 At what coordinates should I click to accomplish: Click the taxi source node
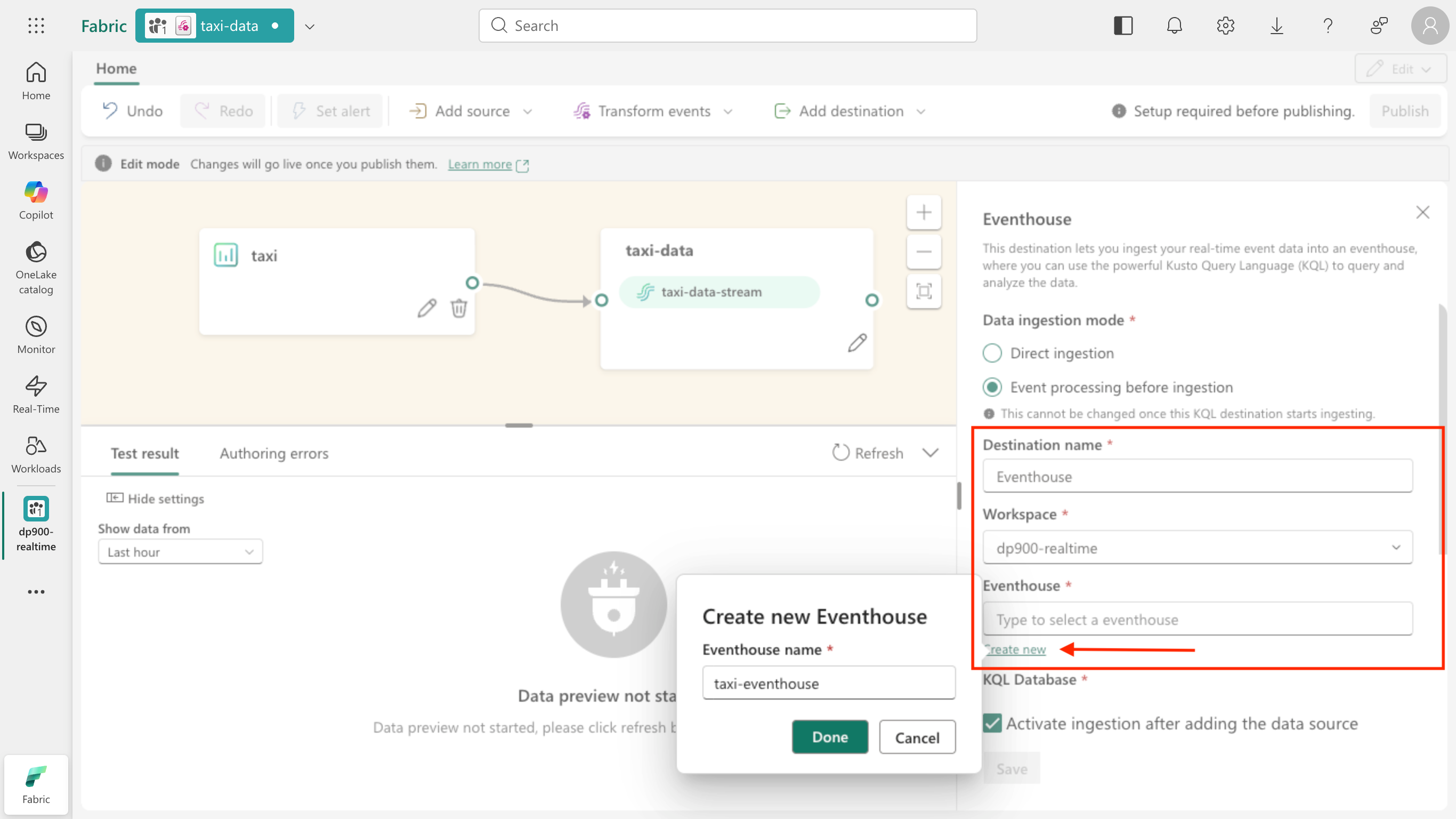click(337, 281)
